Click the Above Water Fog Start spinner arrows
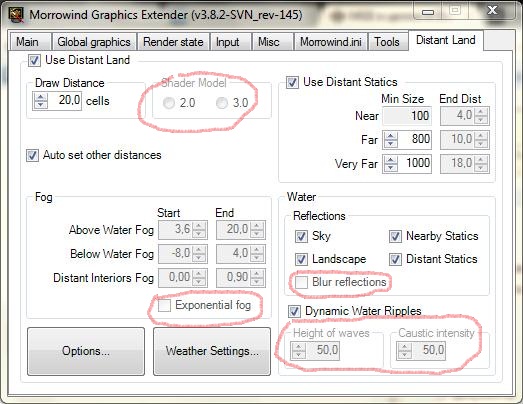 pos(199,230)
